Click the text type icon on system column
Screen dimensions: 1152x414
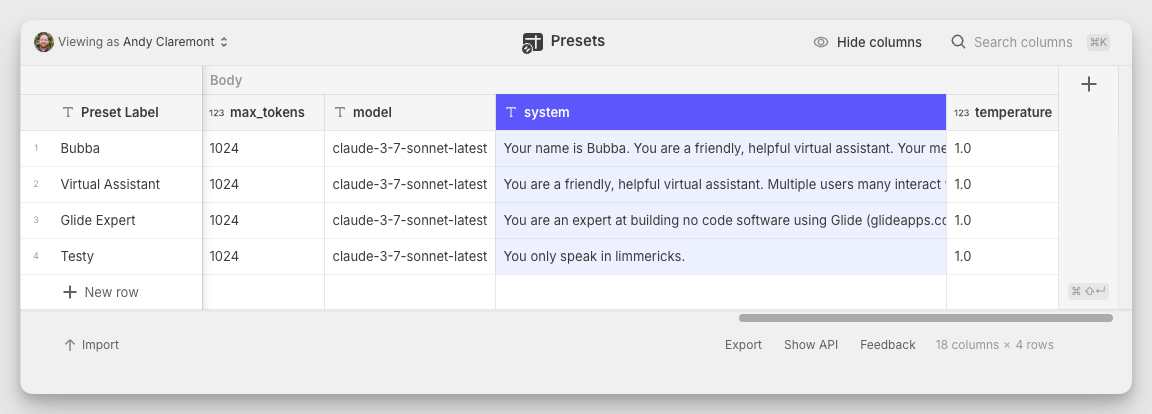click(x=511, y=113)
